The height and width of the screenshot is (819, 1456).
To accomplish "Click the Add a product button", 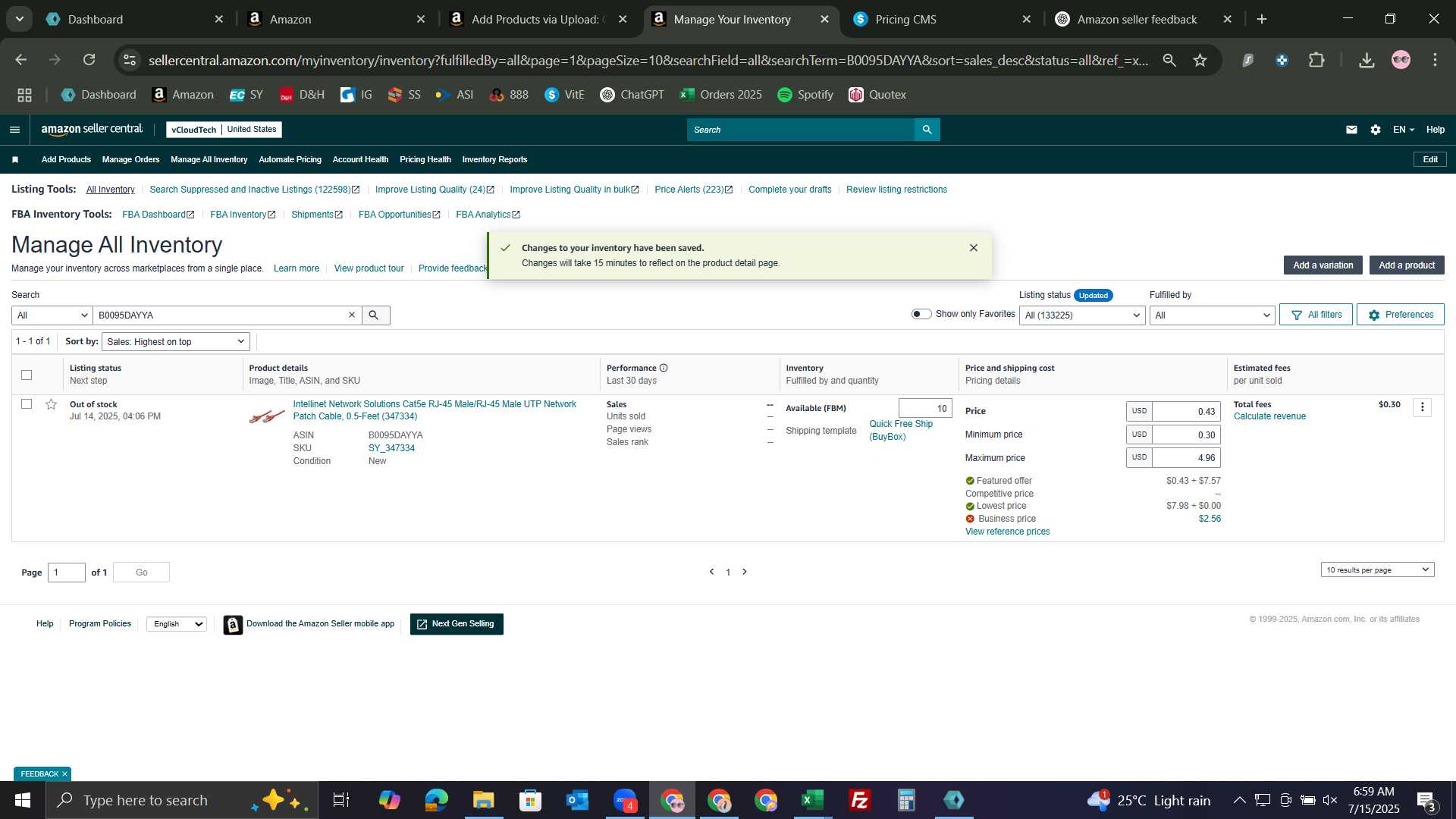I will tap(1407, 265).
